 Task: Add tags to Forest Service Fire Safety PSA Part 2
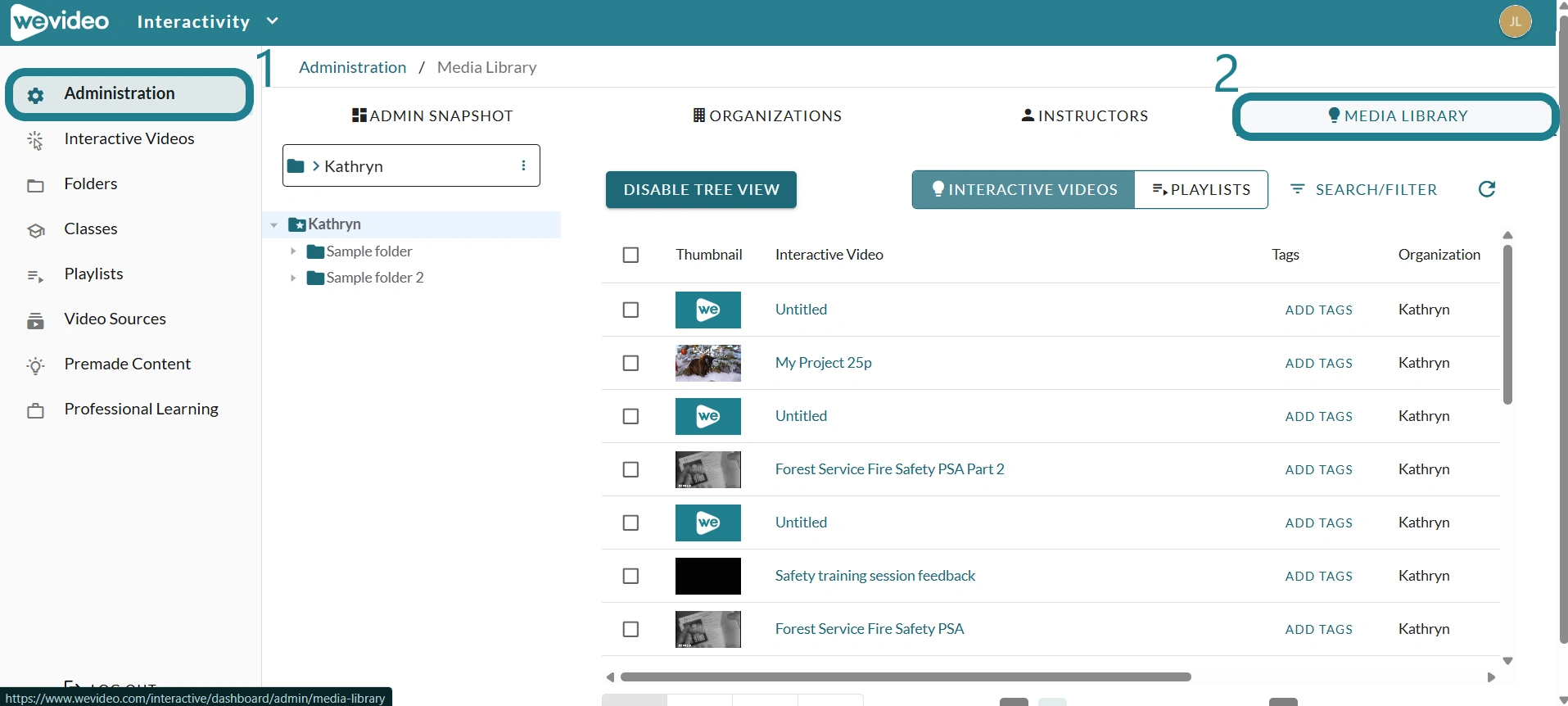(x=1318, y=469)
